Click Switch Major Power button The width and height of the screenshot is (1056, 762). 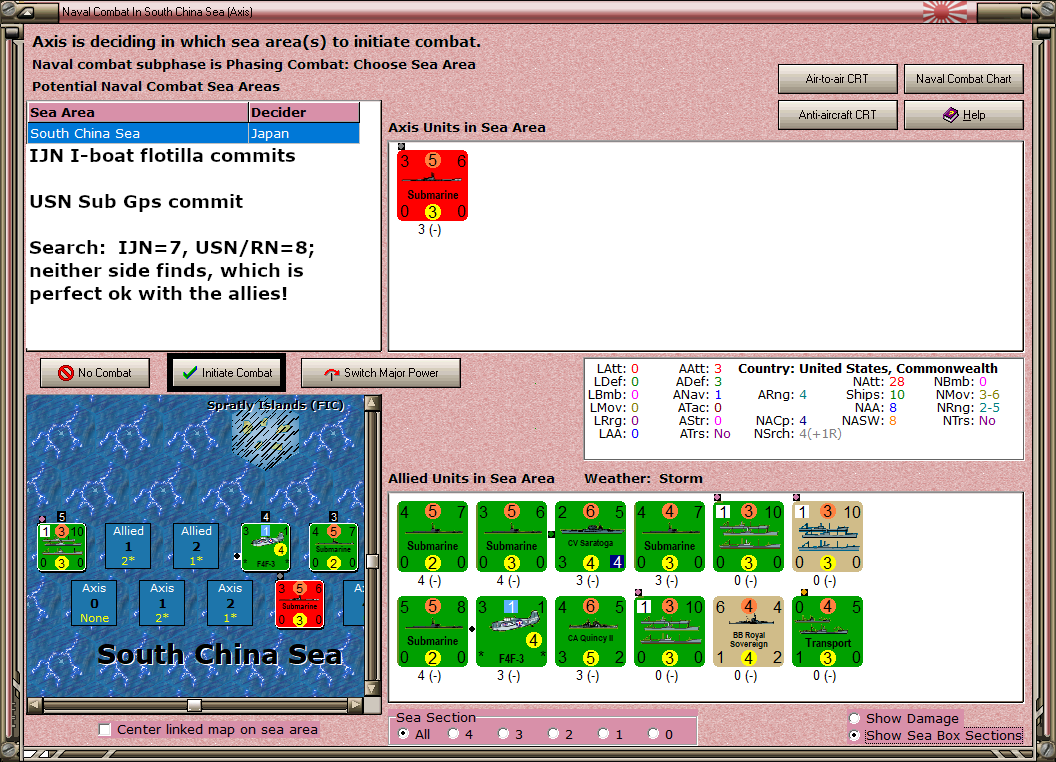pyautogui.click(x=381, y=373)
